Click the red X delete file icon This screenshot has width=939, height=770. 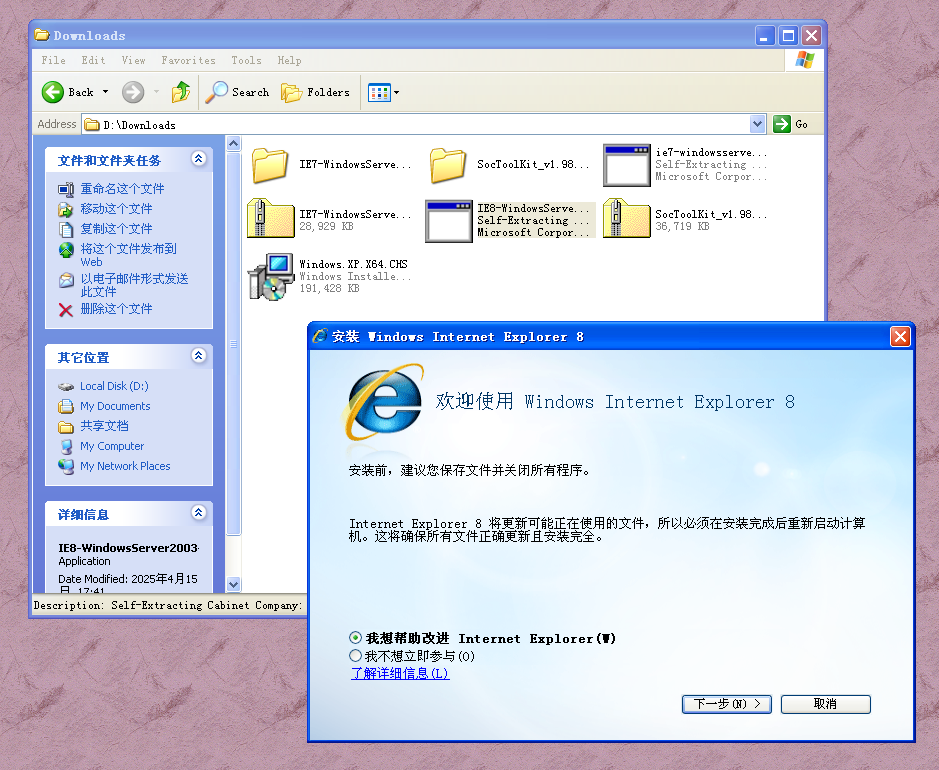point(65,310)
